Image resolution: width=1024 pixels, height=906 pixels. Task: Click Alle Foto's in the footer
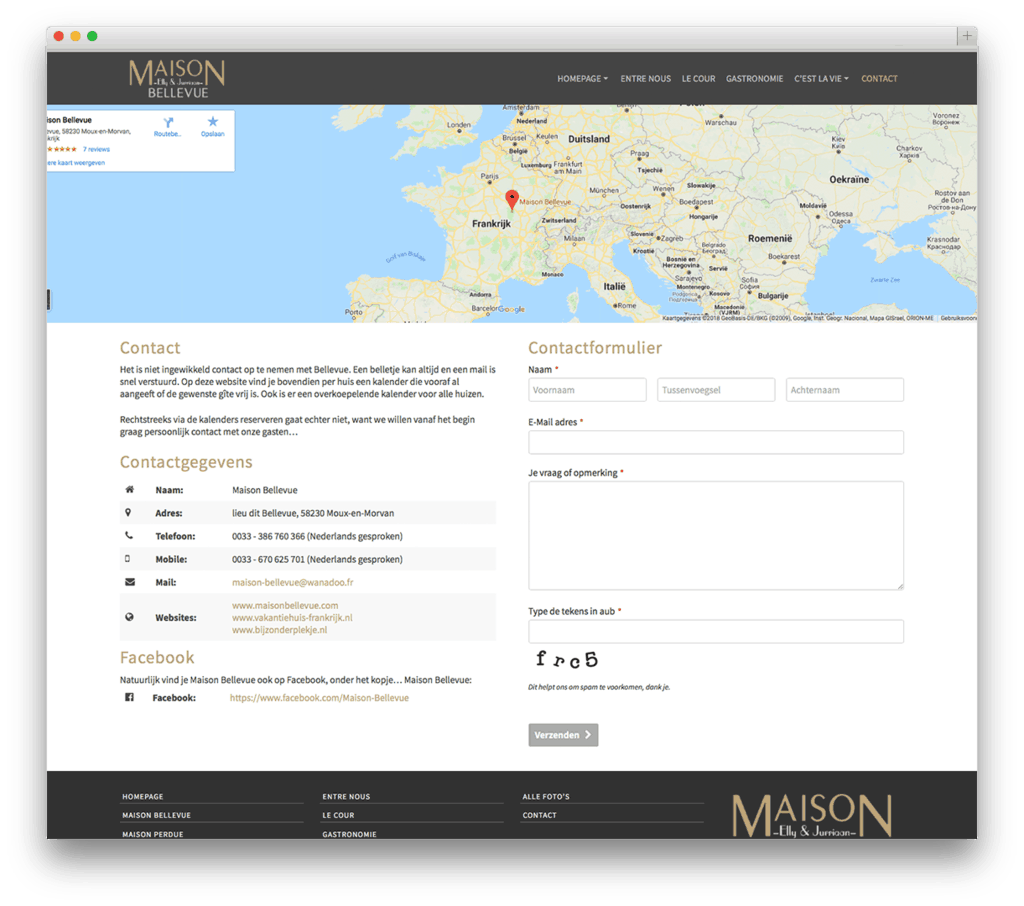coord(546,797)
